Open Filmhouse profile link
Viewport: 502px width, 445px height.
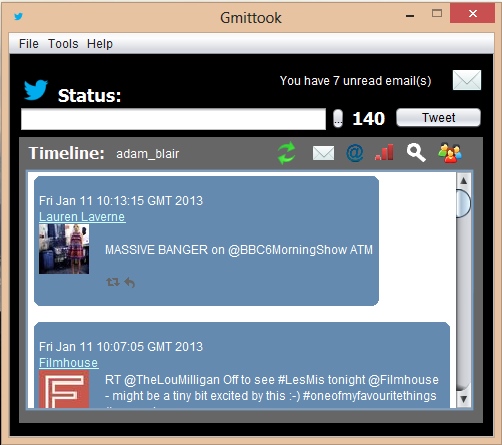tap(68, 363)
